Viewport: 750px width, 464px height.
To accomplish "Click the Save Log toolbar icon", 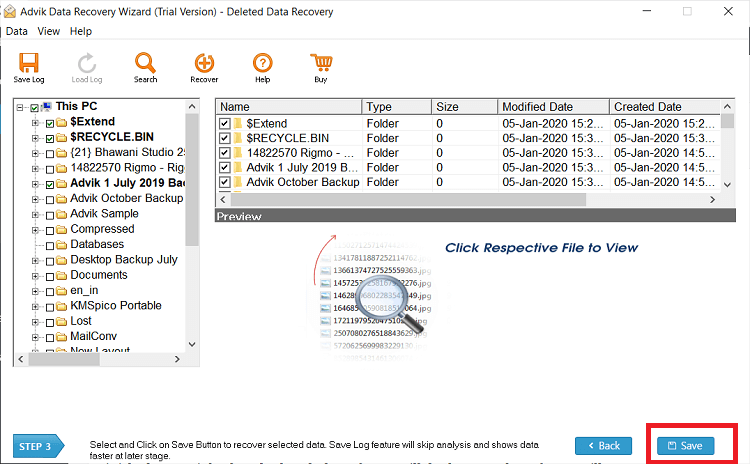I will (28, 63).
